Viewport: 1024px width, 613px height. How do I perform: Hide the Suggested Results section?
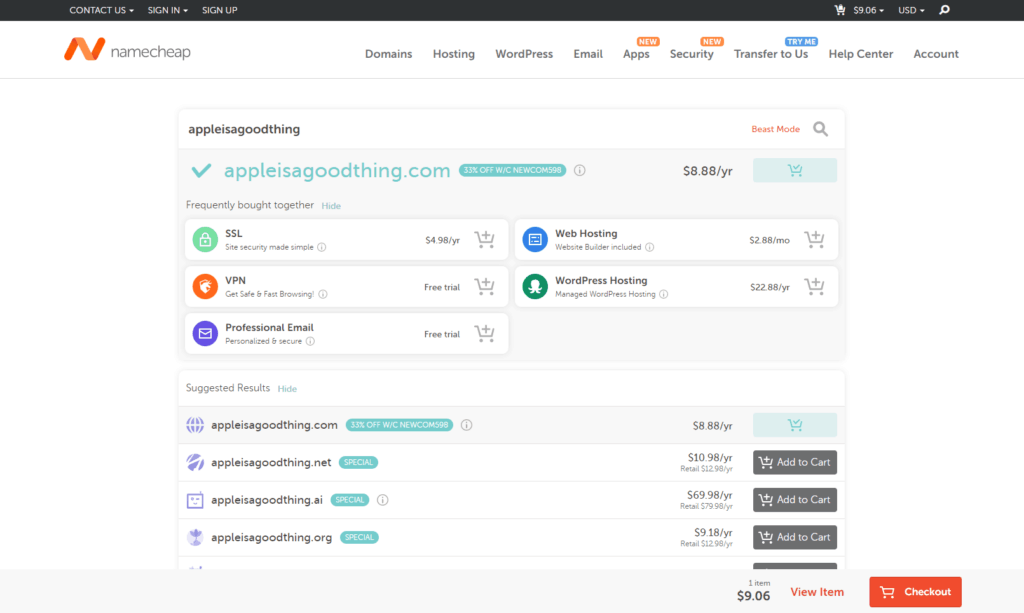click(x=287, y=389)
